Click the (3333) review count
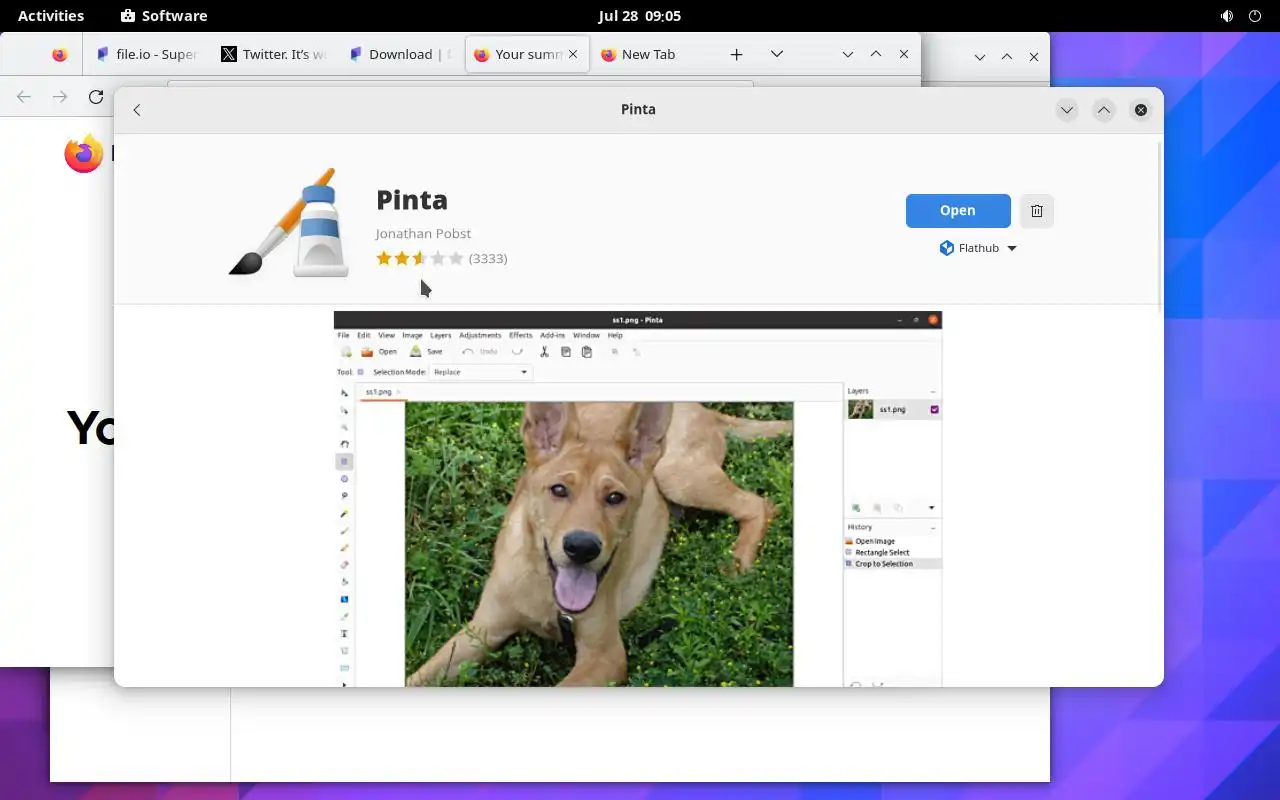The height and width of the screenshot is (800, 1280). pos(488,259)
